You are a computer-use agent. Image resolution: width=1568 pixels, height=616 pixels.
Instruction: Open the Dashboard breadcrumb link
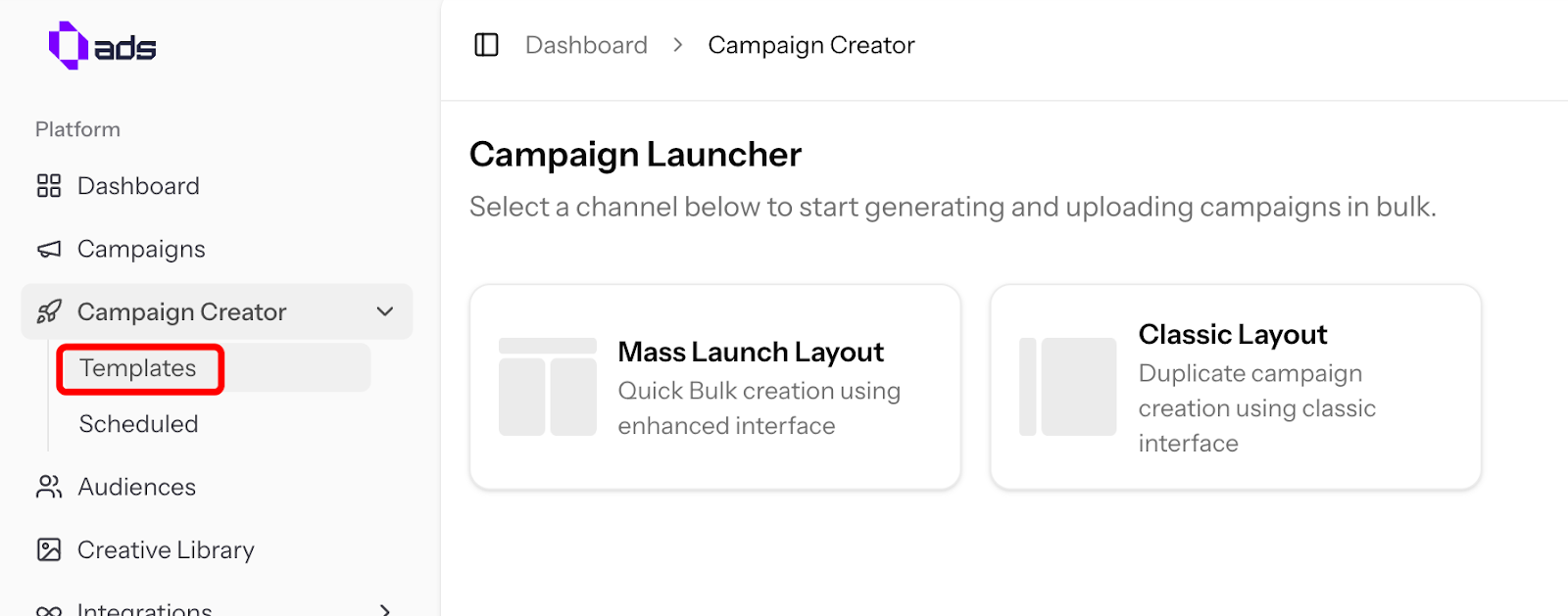[586, 44]
